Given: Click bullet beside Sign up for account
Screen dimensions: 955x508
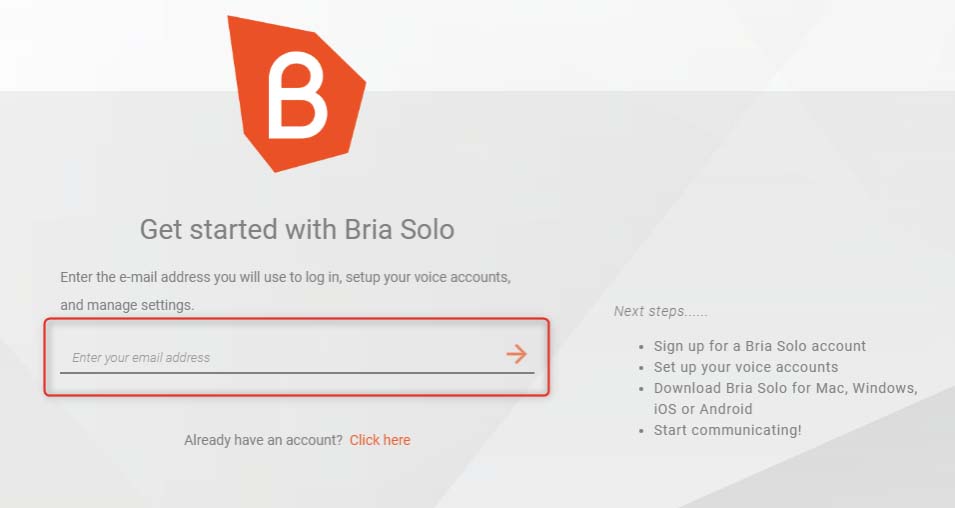Looking at the screenshot, I should click(640, 347).
